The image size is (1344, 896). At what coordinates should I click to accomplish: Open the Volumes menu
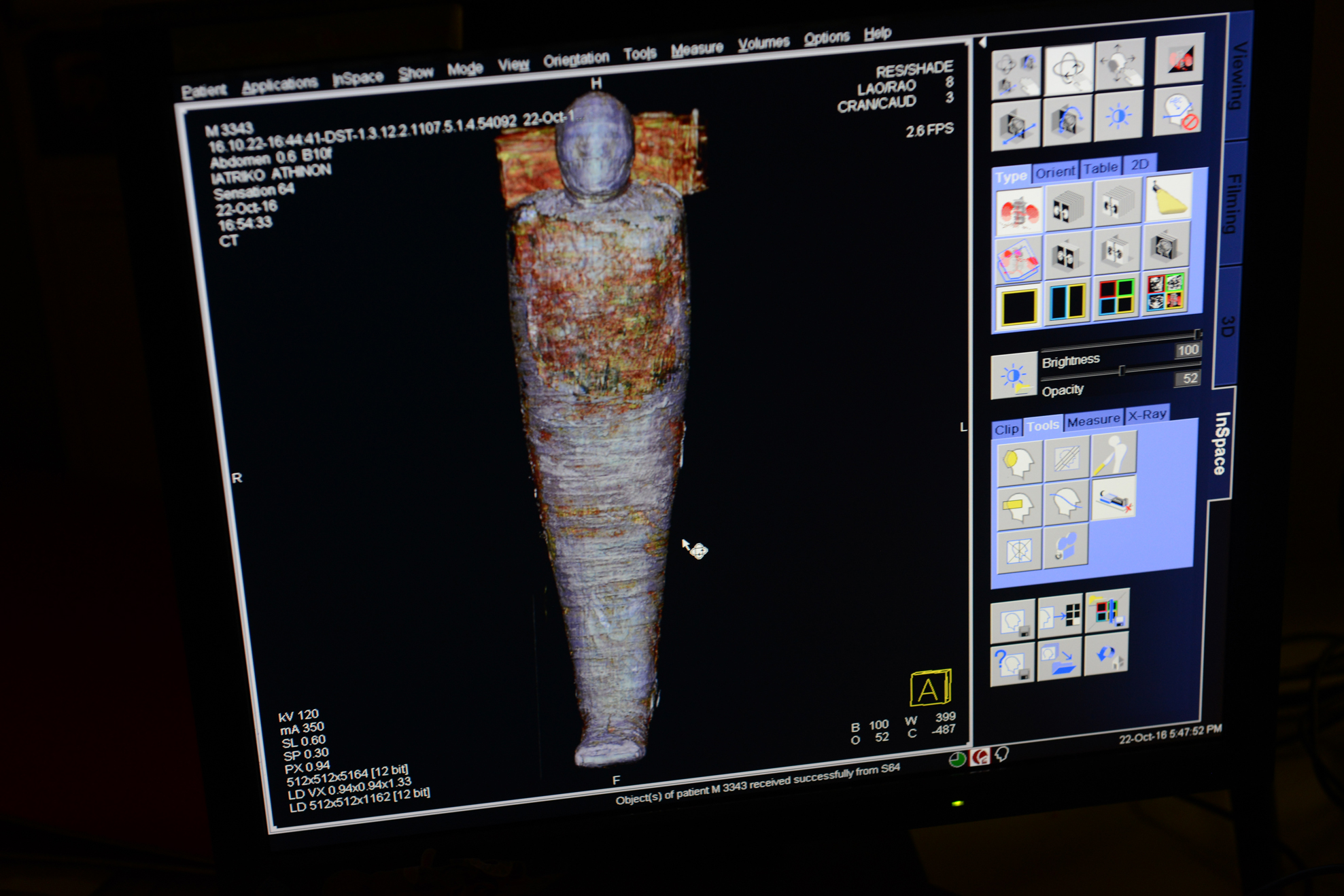[763, 44]
